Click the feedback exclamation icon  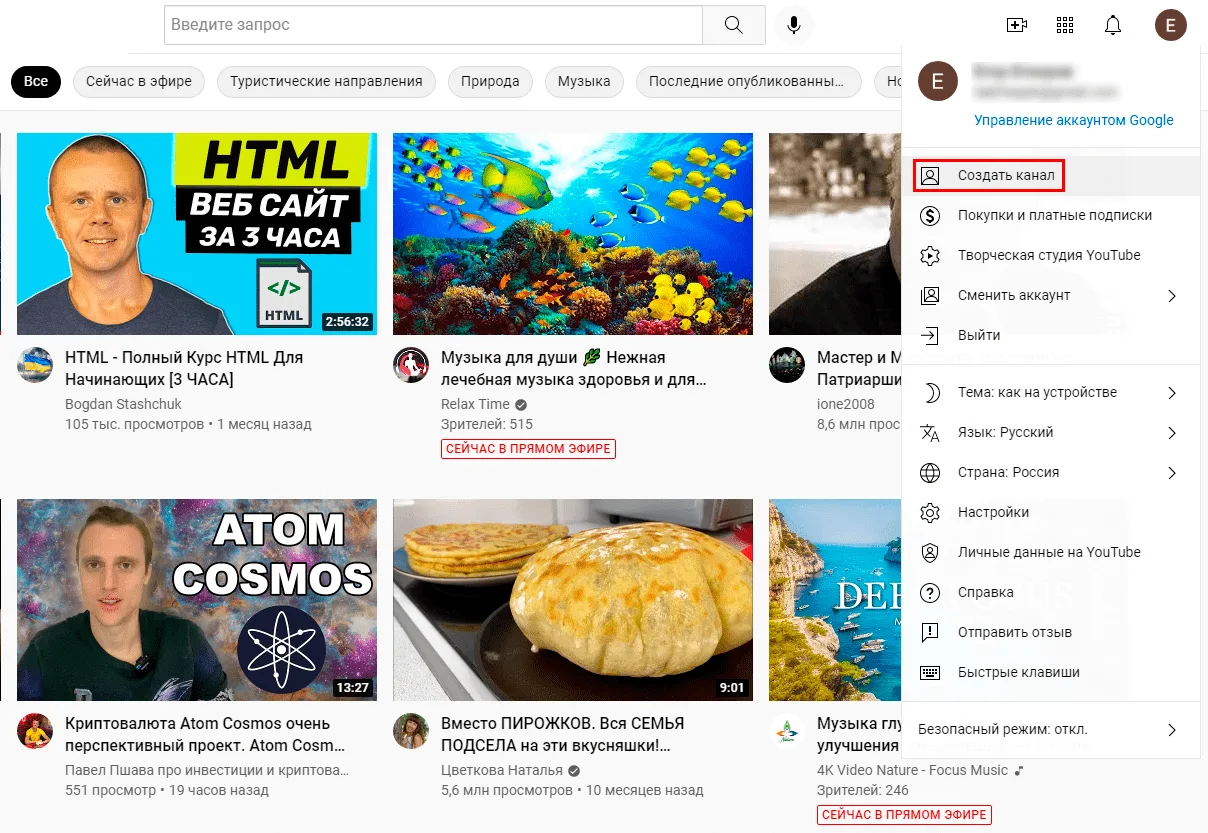[930, 632]
